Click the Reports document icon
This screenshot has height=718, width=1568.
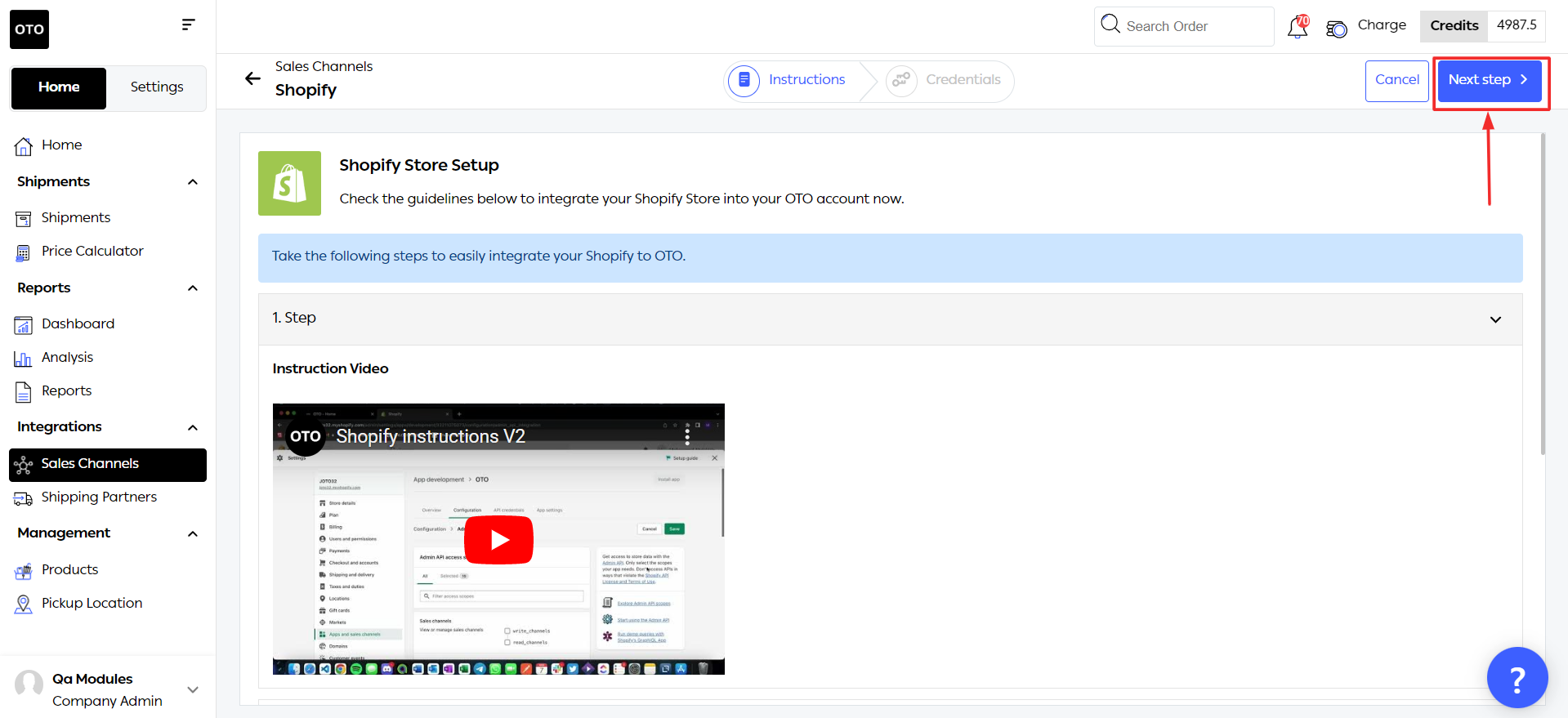click(24, 392)
